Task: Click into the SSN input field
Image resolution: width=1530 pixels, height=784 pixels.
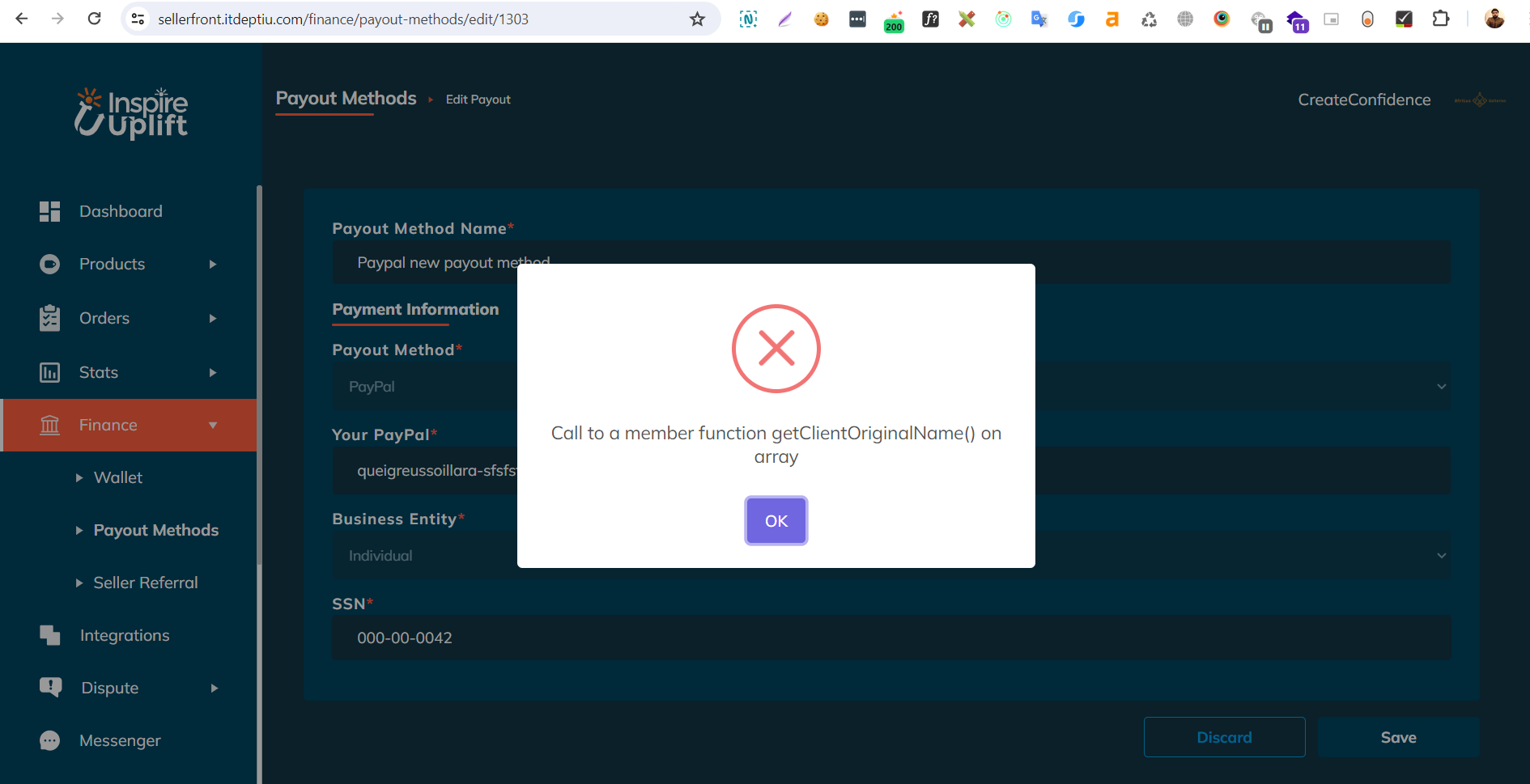Action: pos(890,638)
